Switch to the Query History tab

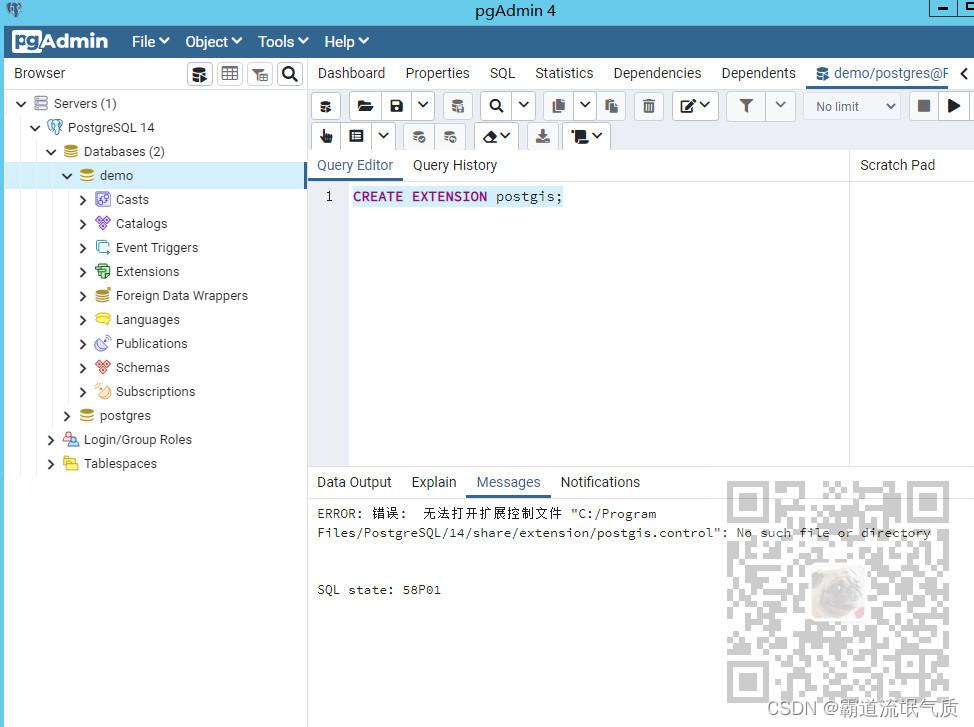tap(454, 166)
